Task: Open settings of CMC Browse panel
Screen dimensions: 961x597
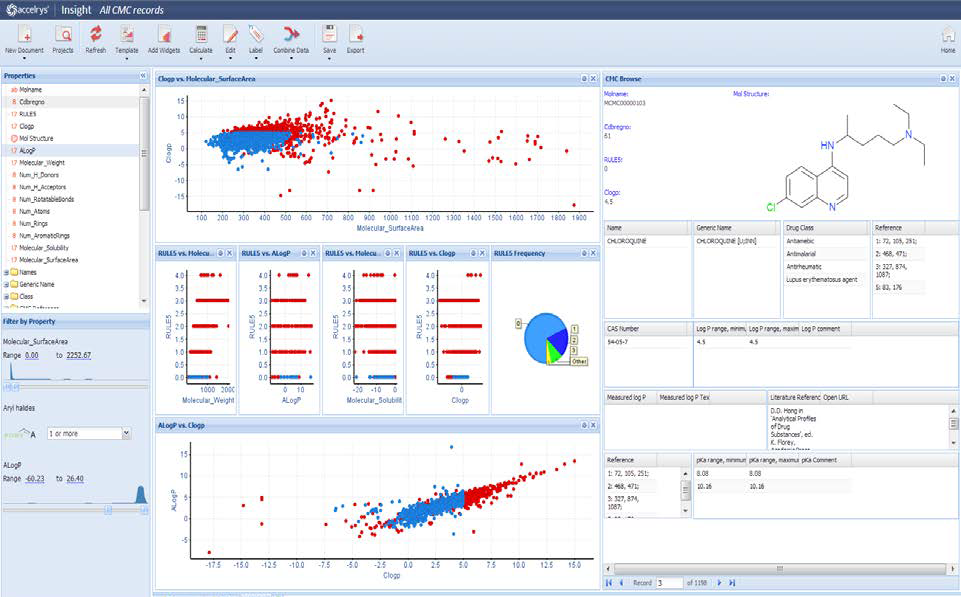Action: [943, 79]
